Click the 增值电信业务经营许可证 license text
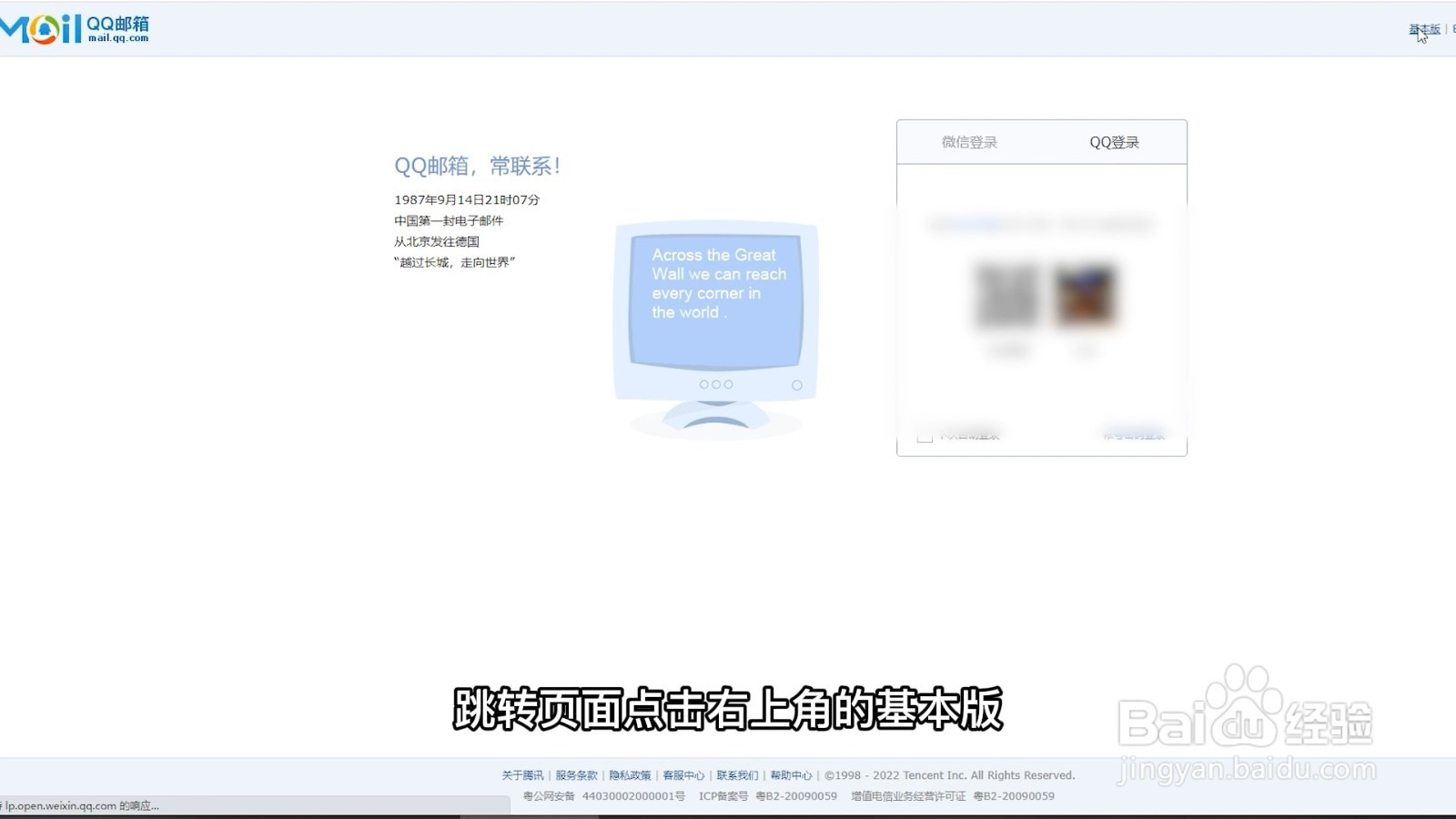1456x819 pixels. pos(953,796)
